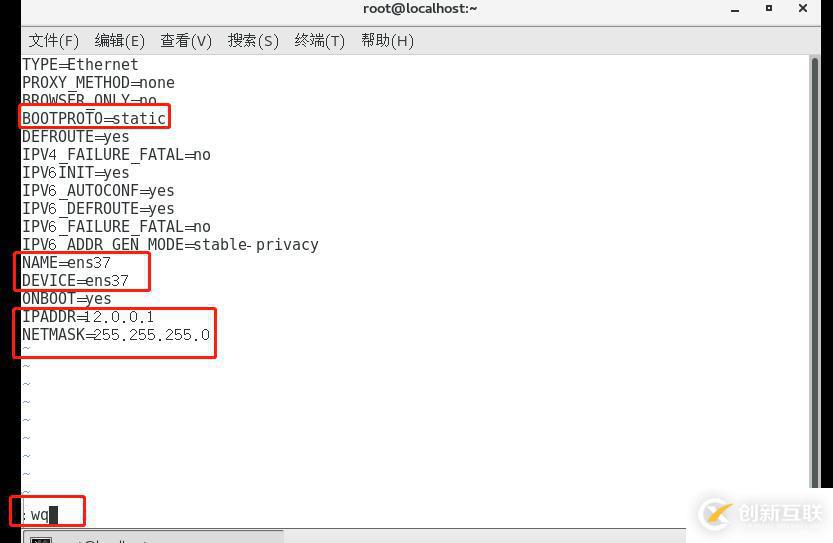Image resolution: width=833 pixels, height=543 pixels.
Task: Click the terminal icon in bottom taskbar
Action: click(41, 540)
